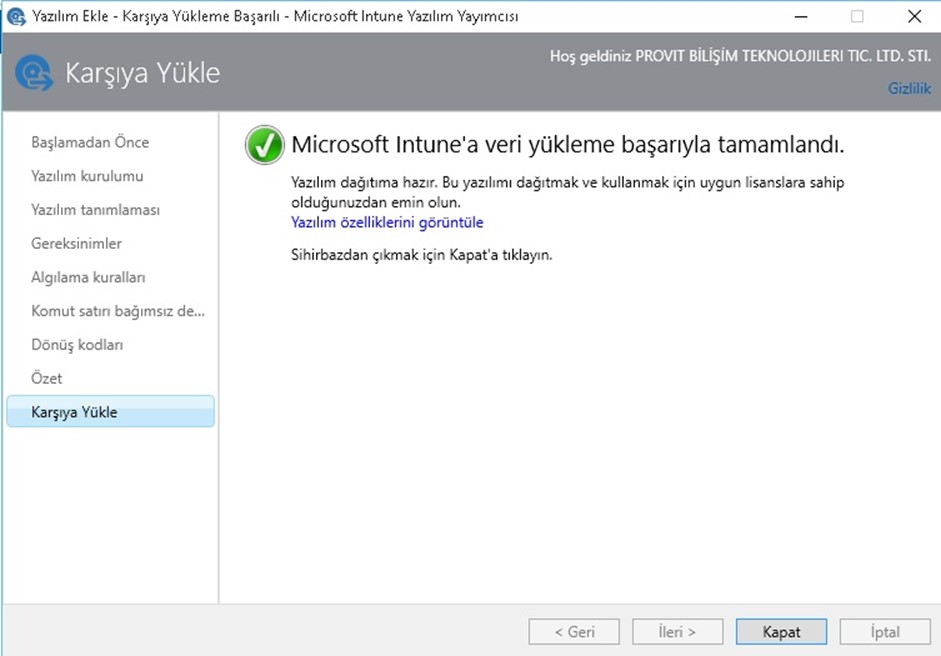Click Kapat to exit the wizard
This screenshot has height=656, width=941.
tap(781, 632)
